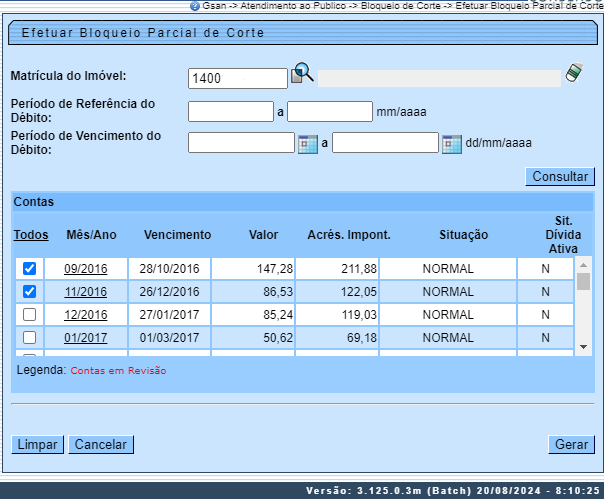Viewport: 604px width, 499px height.
Task: Uncheck the 11/2016 bill checkbox
Action: click(x=29, y=292)
